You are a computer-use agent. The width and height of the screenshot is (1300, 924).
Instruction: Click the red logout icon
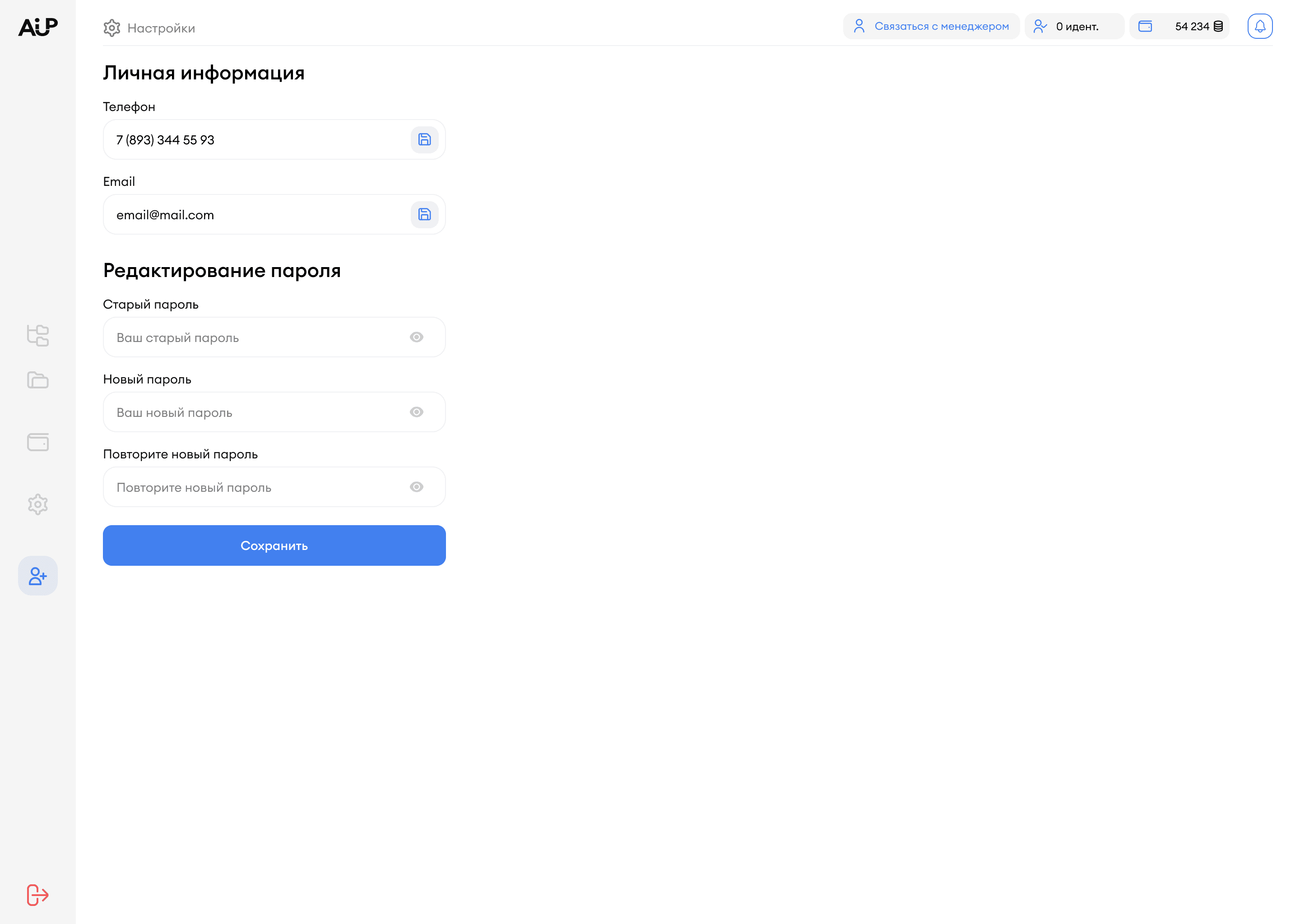(37, 894)
